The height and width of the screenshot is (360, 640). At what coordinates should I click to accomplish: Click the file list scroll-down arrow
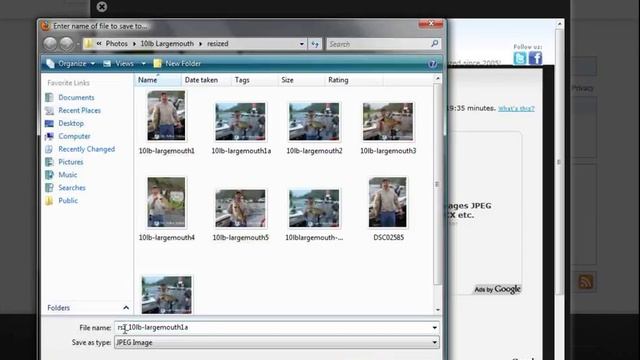pyautogui.click(x=438, y=310)
